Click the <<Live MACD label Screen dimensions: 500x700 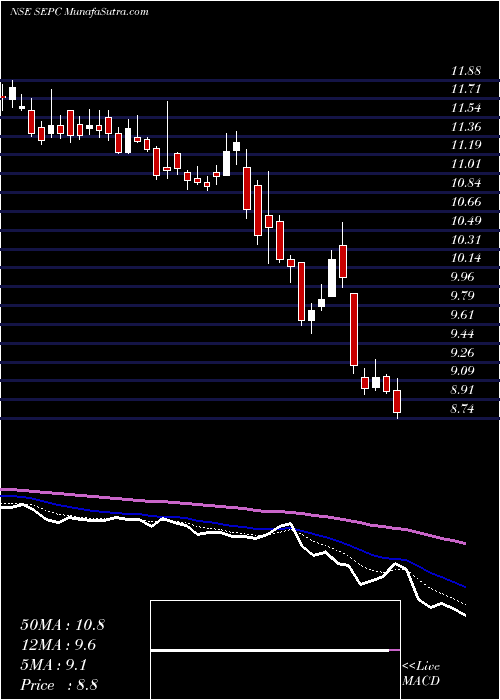tap(421, 674)
